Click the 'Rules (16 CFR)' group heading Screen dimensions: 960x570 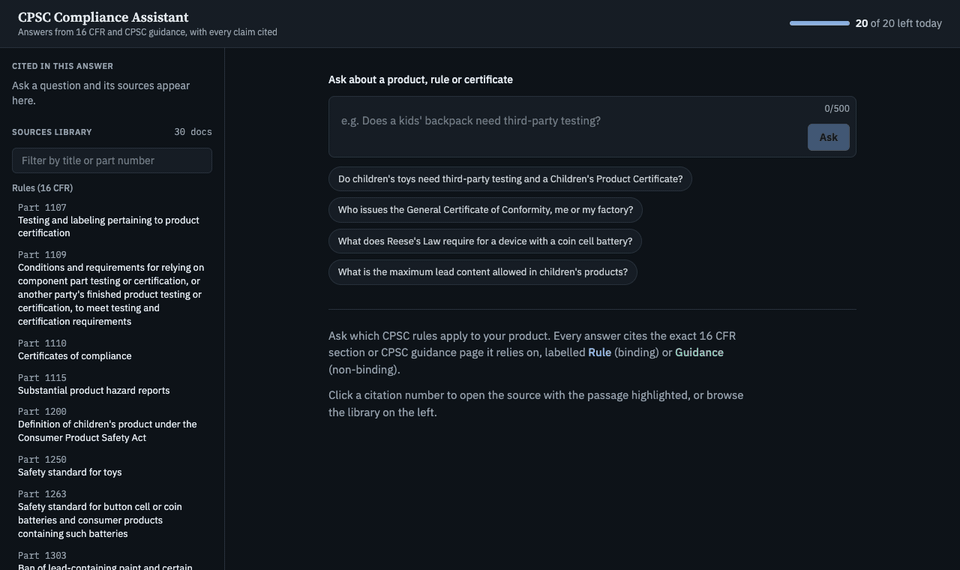pyautogui.click(x=42, y=188)
